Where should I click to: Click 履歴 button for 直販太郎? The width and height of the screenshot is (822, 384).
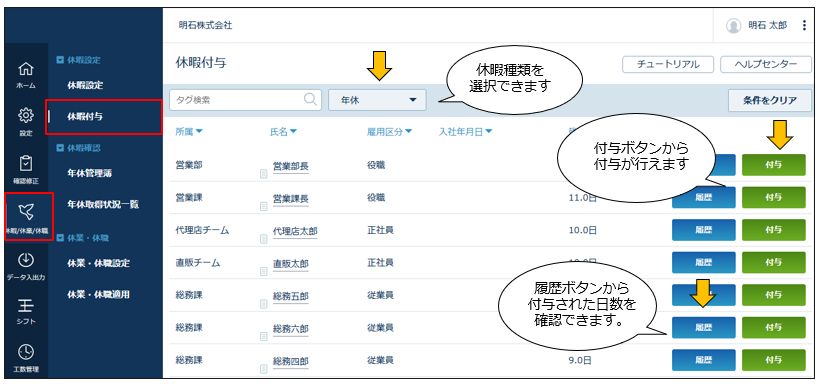click(x=704, y=262)
